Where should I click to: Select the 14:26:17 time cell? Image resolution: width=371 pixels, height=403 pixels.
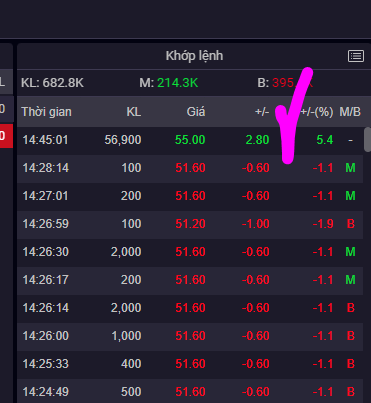click(x=46, y=280)
